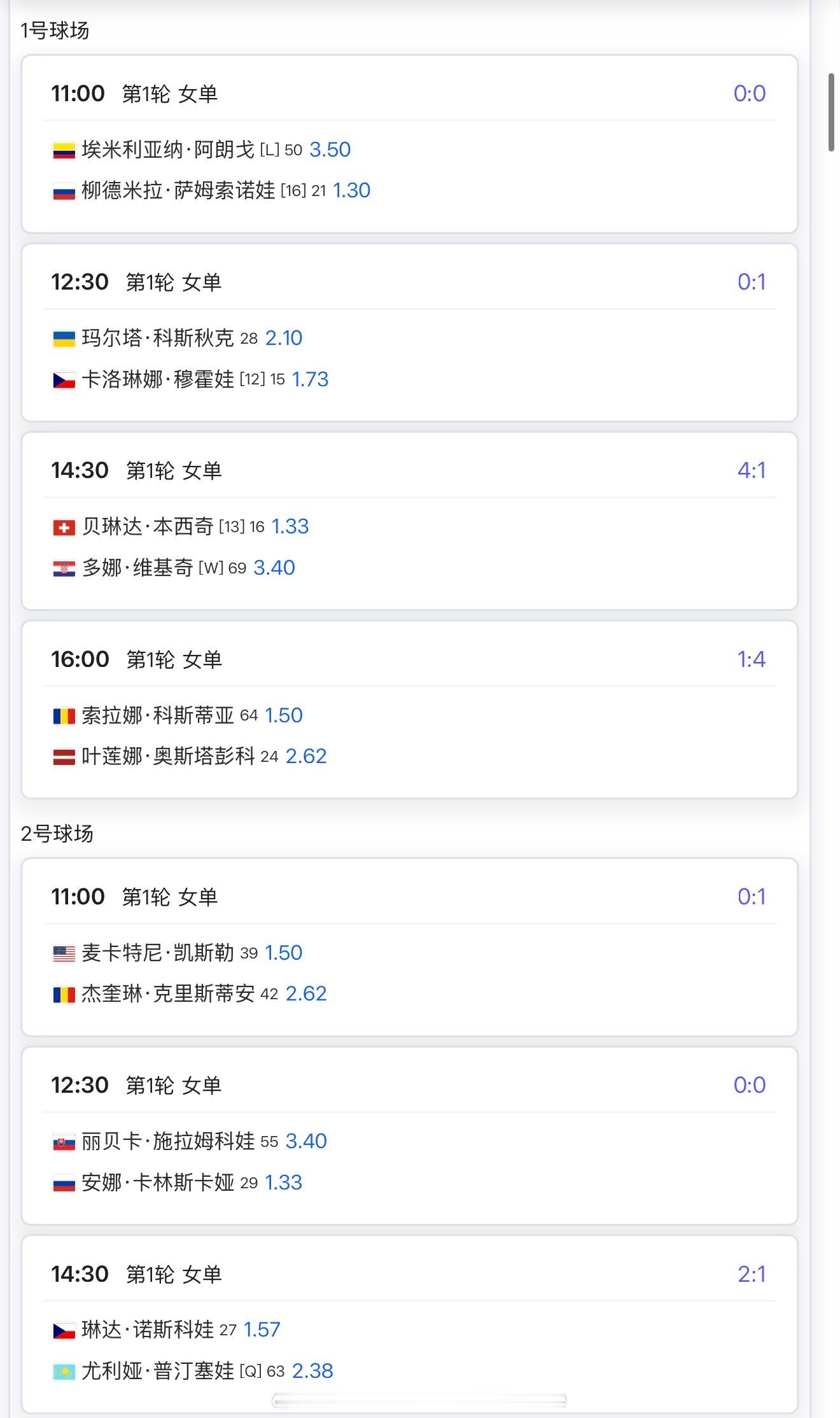
Task: Click the Swiss flag beside 贝琳达·本西奇
Action: click(64, 528)
